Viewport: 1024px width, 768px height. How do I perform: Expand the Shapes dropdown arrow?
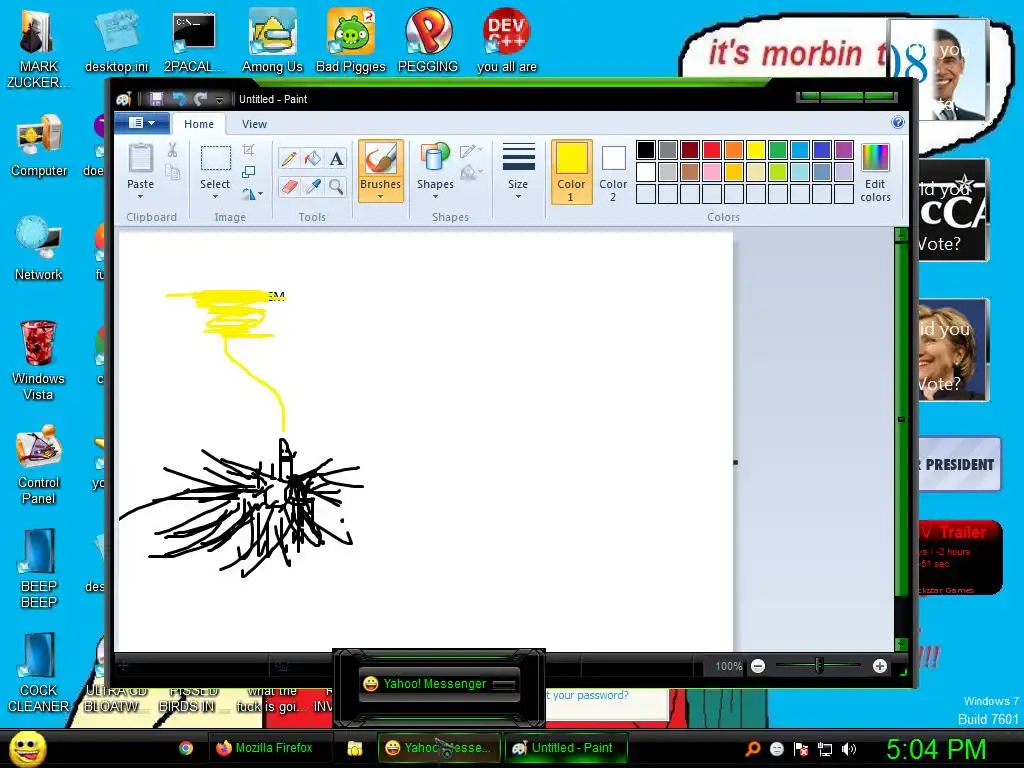coord(435,196)
